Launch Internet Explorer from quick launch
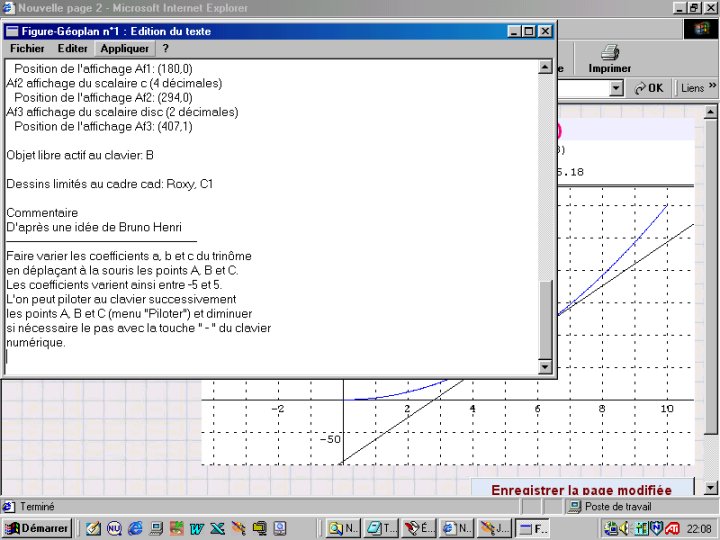Viewport: 720px width, 540px height. click(135, 529)
